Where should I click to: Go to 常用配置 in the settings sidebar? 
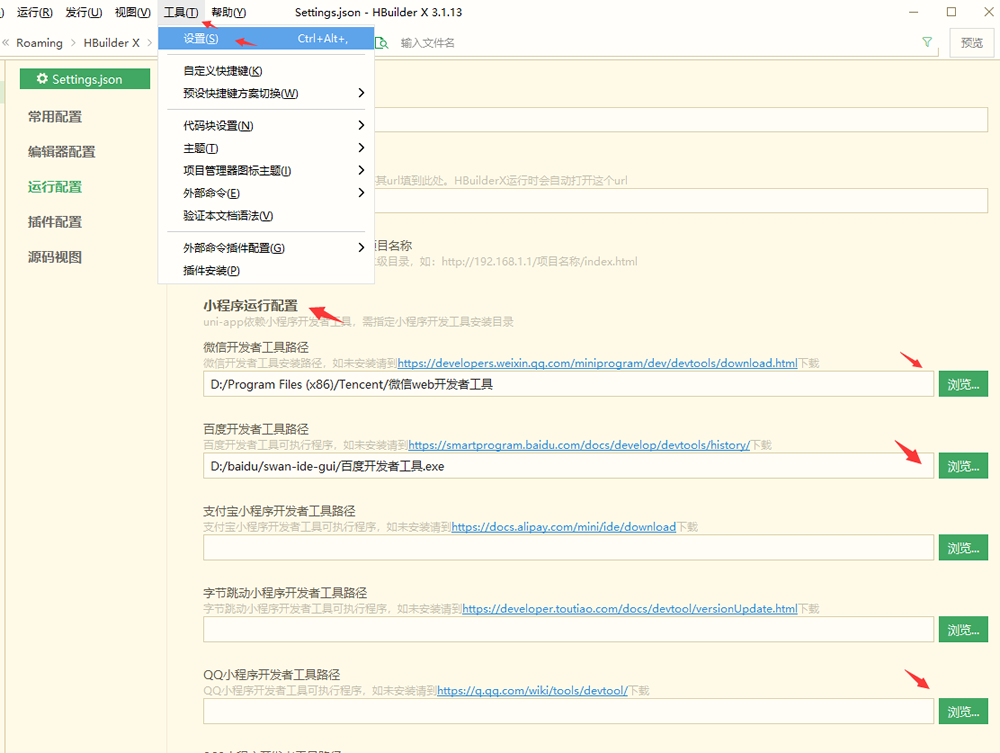coord(55,117)
